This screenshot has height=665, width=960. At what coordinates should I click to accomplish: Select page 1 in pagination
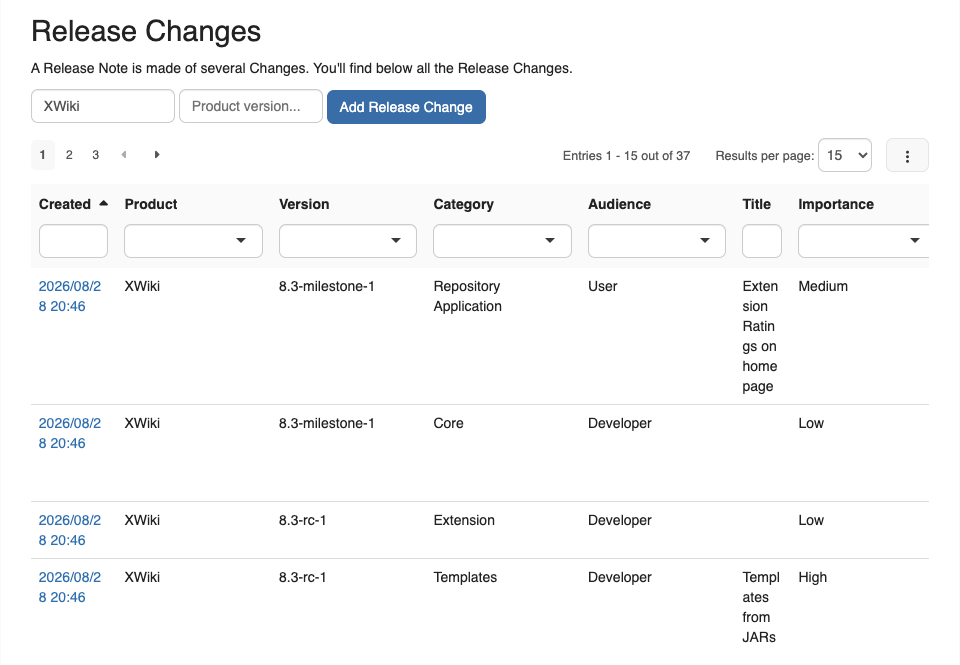42,155
